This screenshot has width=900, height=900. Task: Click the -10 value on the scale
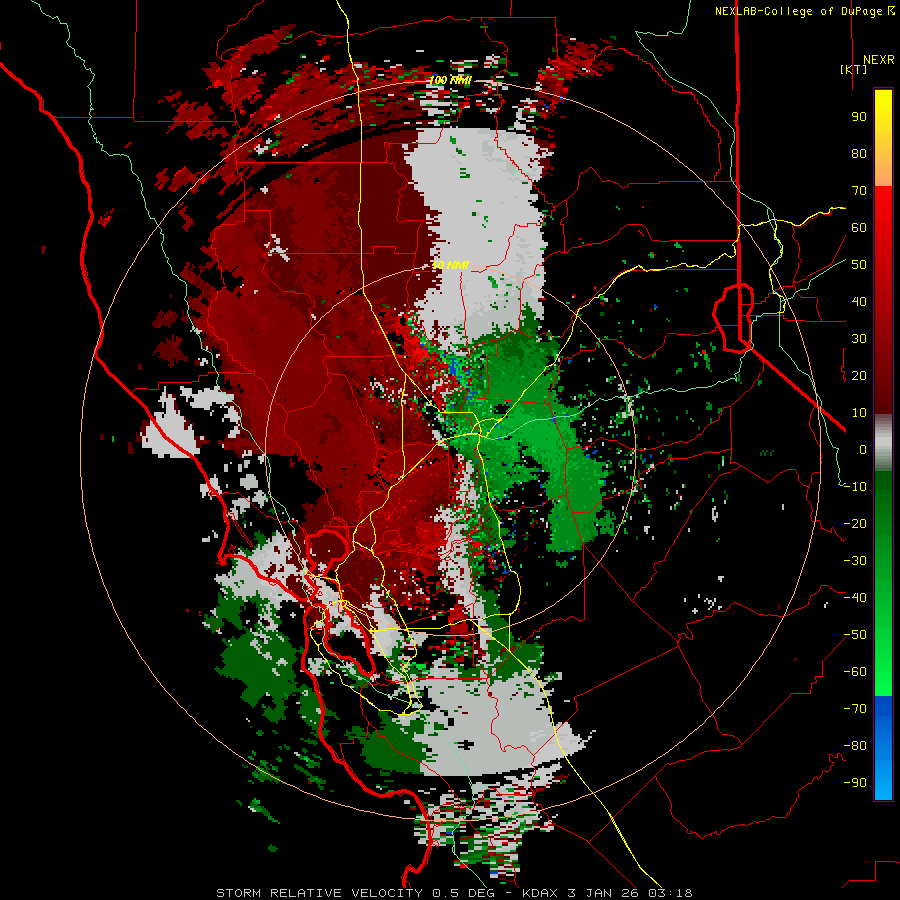pos(855,487)
